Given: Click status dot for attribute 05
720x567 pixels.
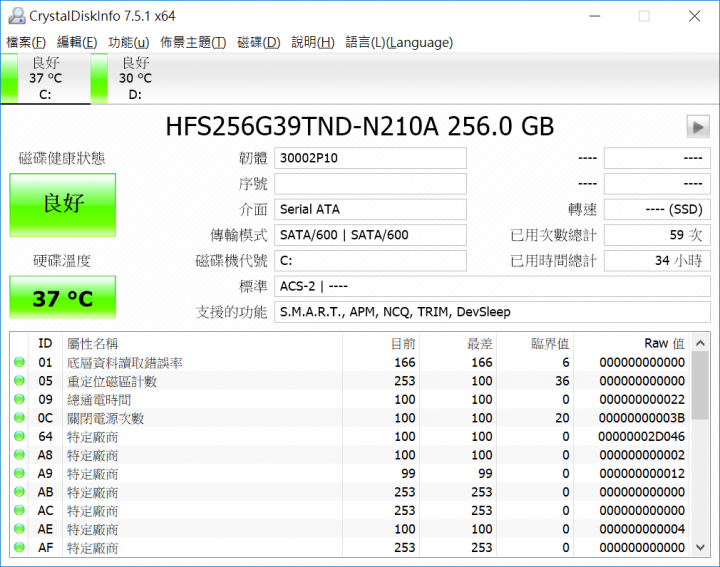Looking at the screenshot, I should point(19,381).
